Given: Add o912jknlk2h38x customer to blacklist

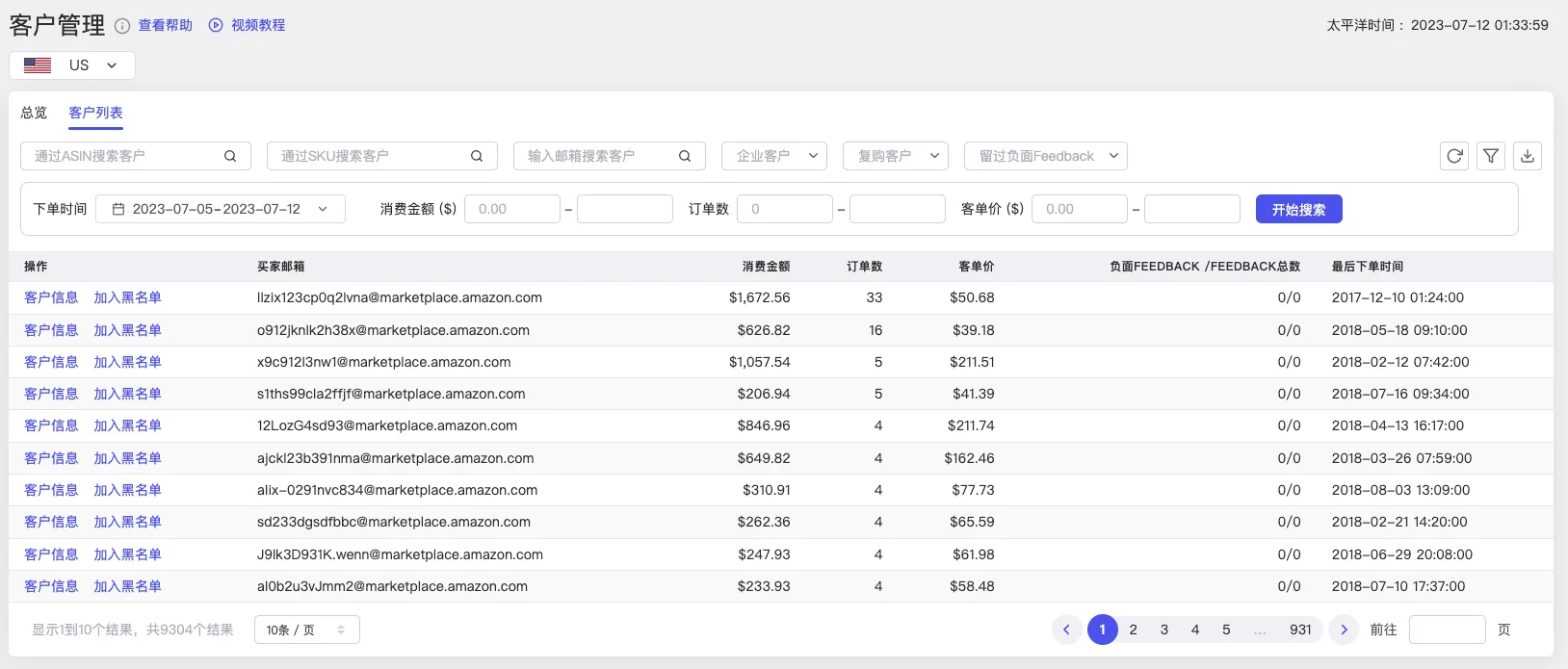Looking at the screenshot, I should pos(127,330).
